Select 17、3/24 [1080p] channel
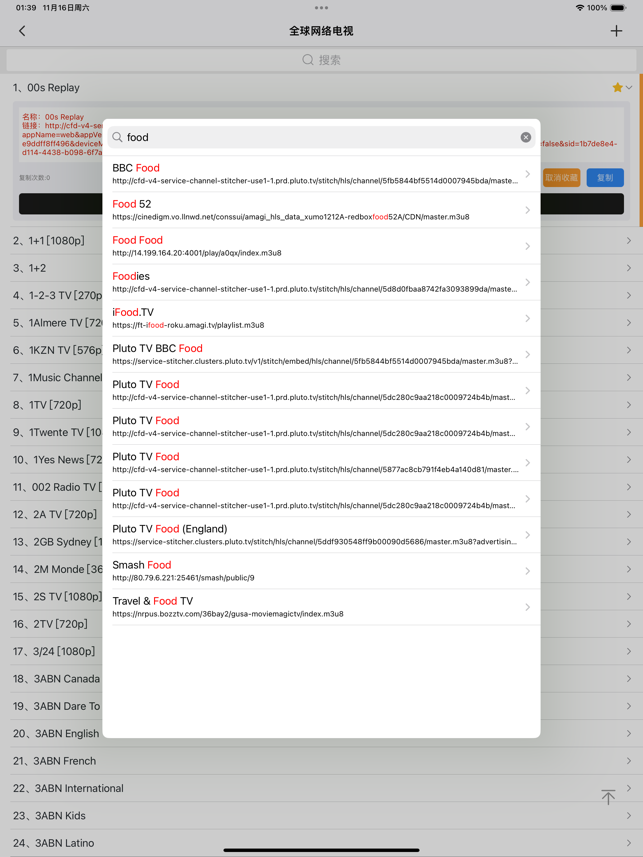The height and width of the screenshot is (857, 643). coord(322,651)
